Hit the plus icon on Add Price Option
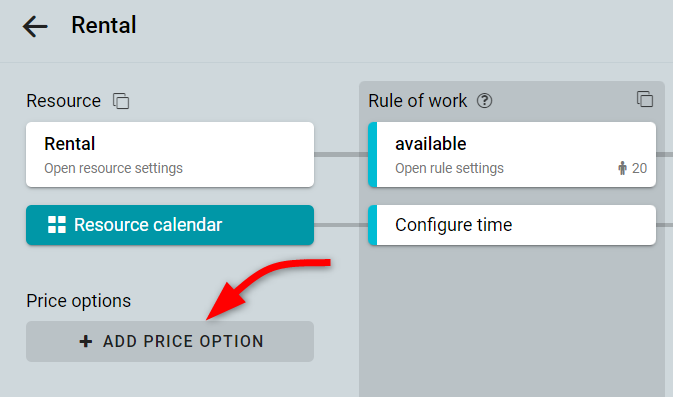 [x=86, y=341]
